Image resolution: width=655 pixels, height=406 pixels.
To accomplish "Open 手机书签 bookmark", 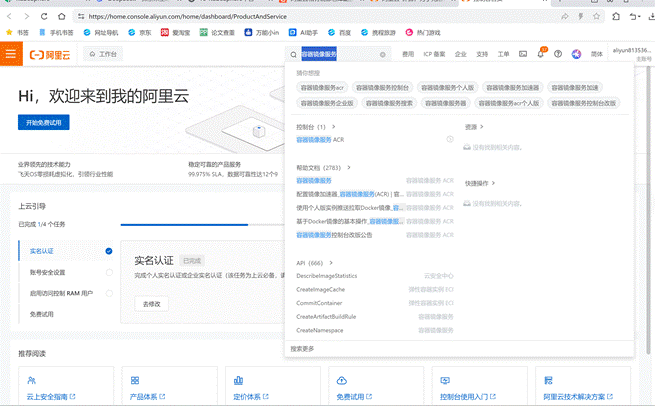I will (56, 33).
